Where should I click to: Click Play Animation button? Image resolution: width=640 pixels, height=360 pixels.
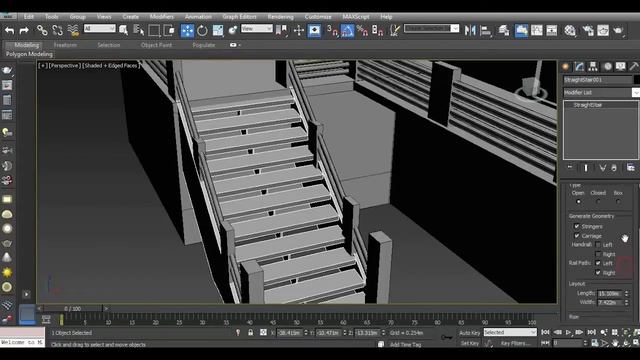click(569, 333)
